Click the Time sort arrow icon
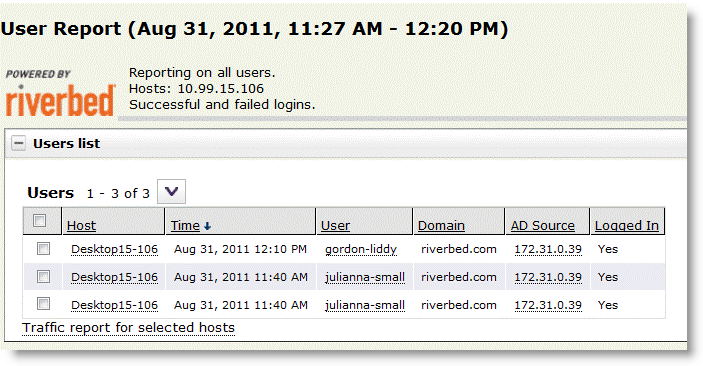703x366 pixels. tap(207, 227)
